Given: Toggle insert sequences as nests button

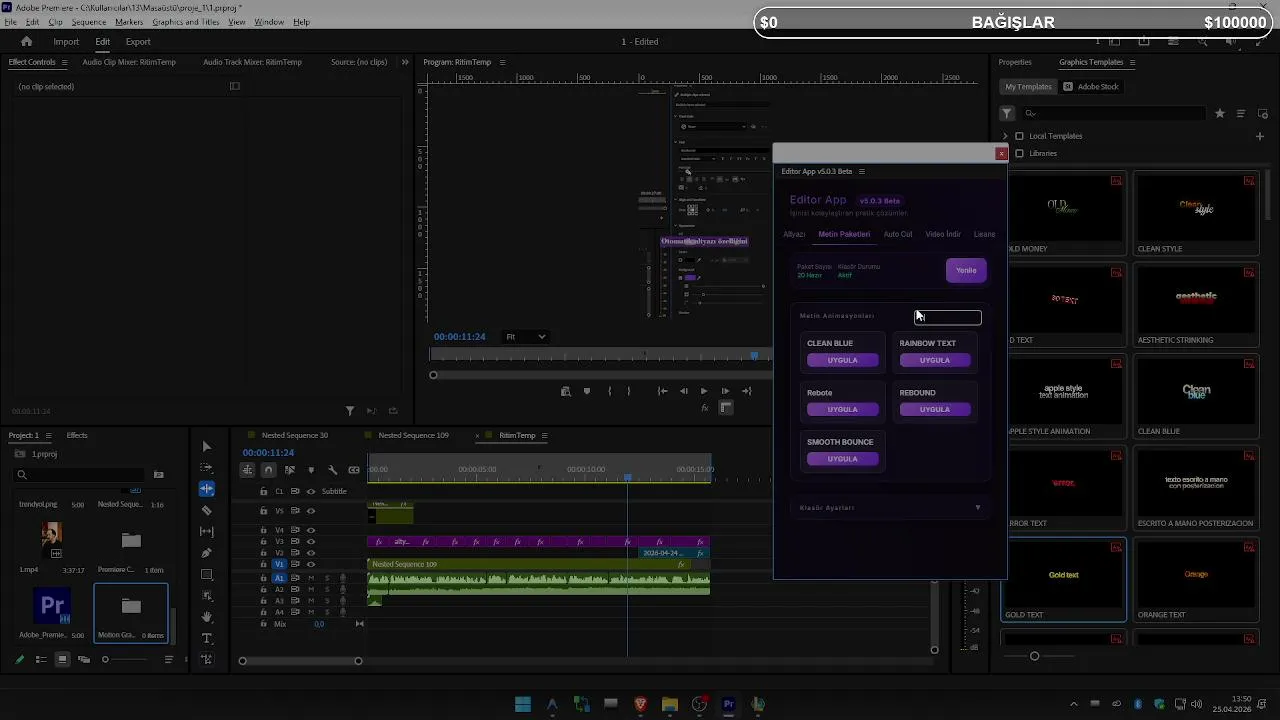Looking at the screenshot, I should [x=247, y=470].
